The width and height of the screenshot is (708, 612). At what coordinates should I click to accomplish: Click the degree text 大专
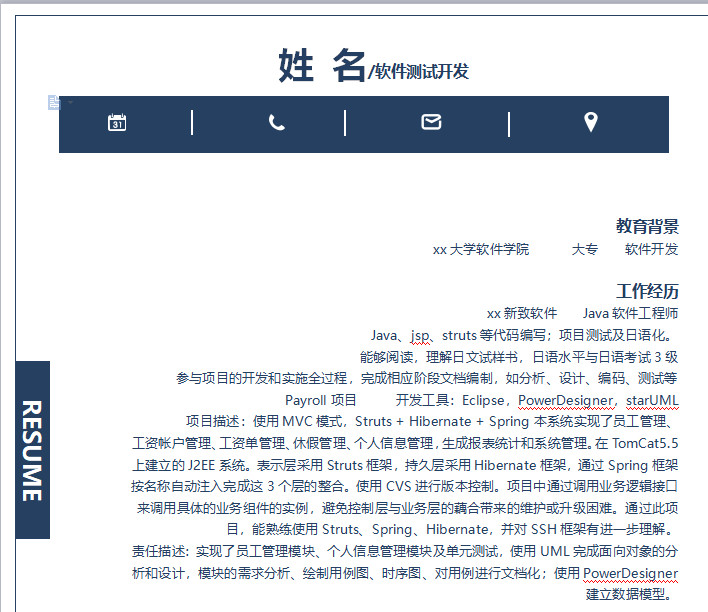(585, 249)
